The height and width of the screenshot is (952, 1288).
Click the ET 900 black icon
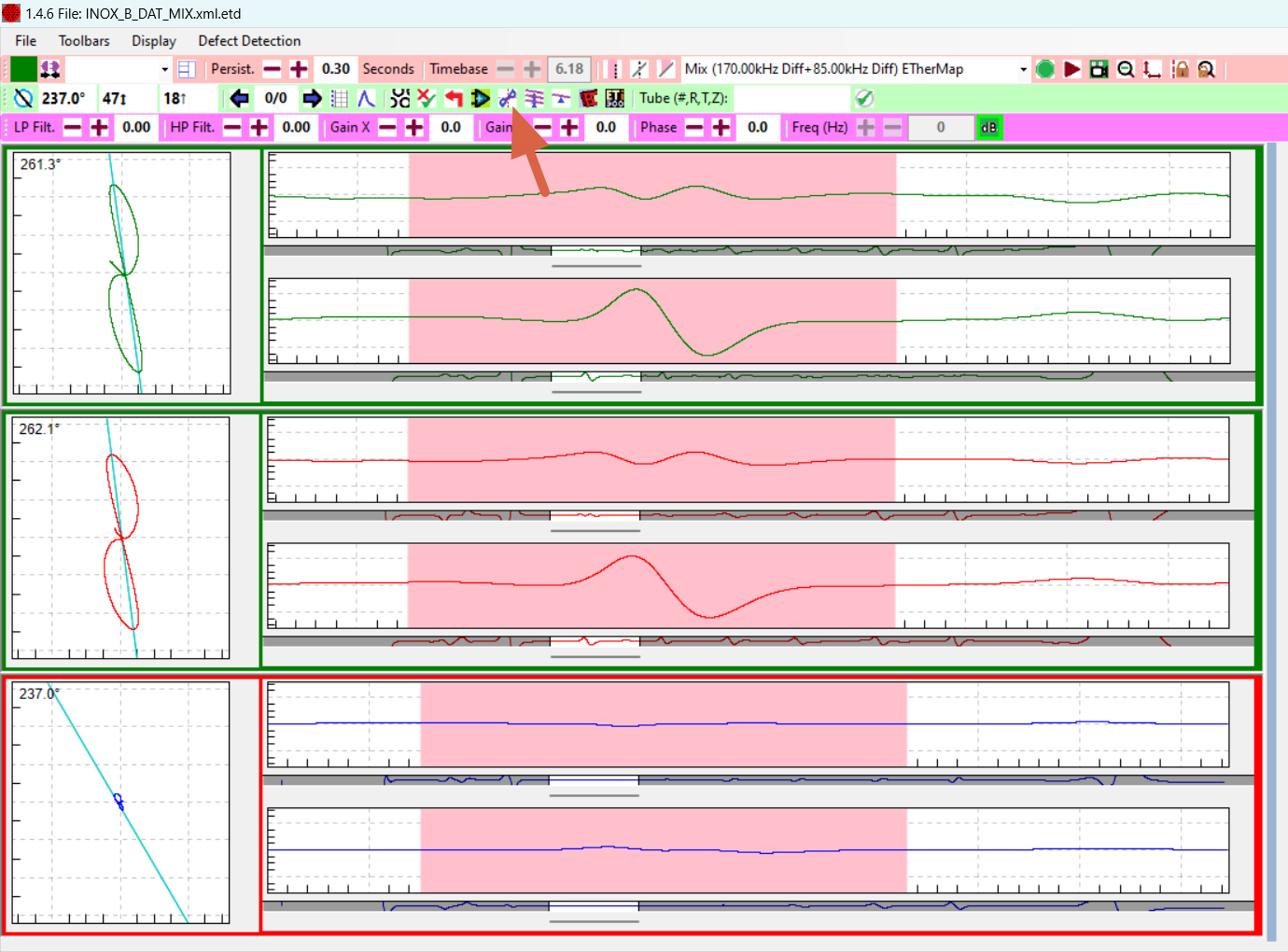(x=615, y=98)
